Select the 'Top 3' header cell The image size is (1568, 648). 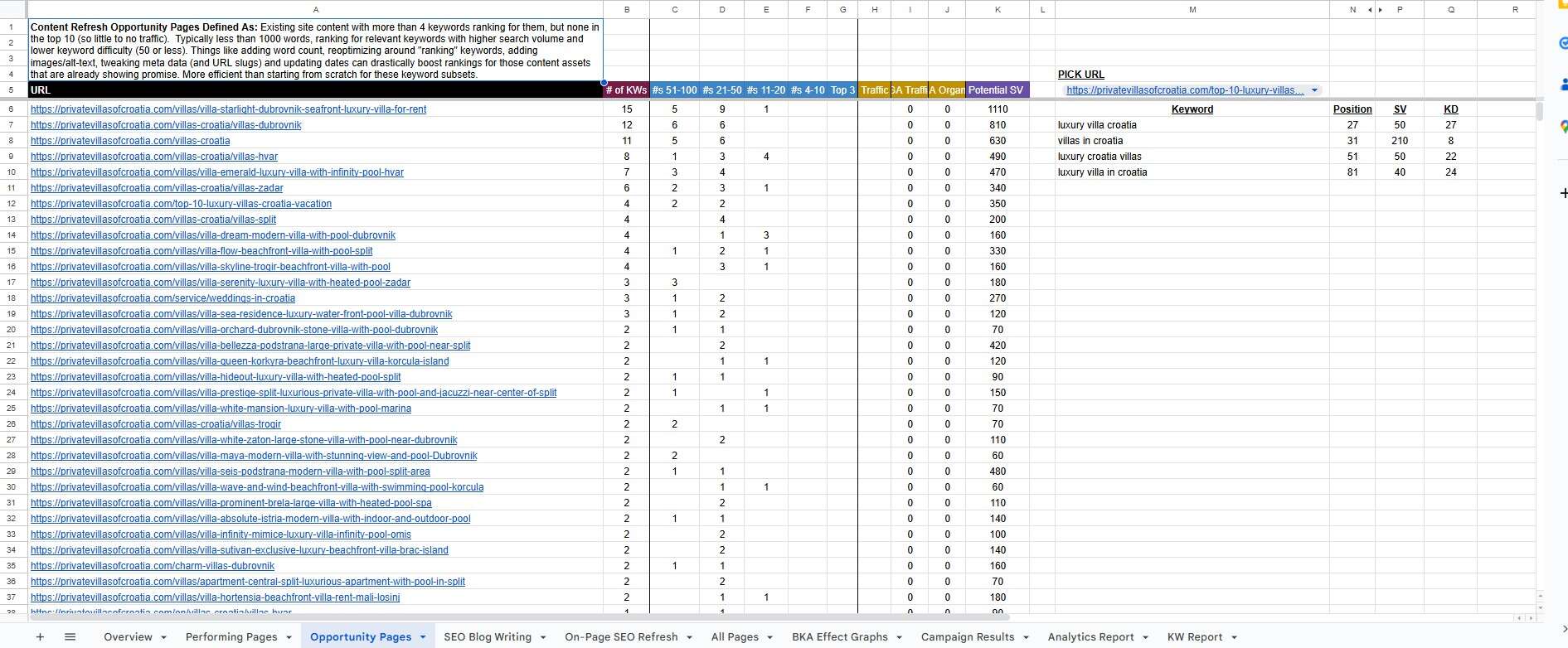click(x=842, y=90)
